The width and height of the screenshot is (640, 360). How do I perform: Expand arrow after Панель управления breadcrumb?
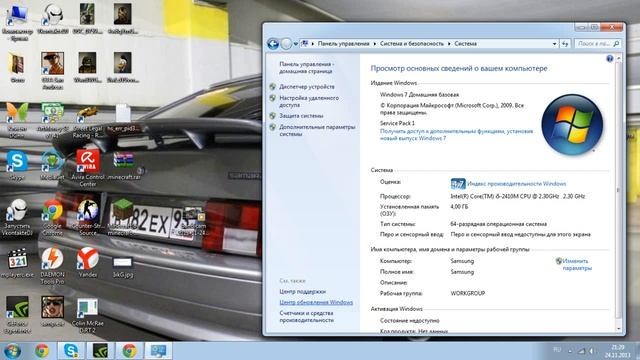pos(375,44)
